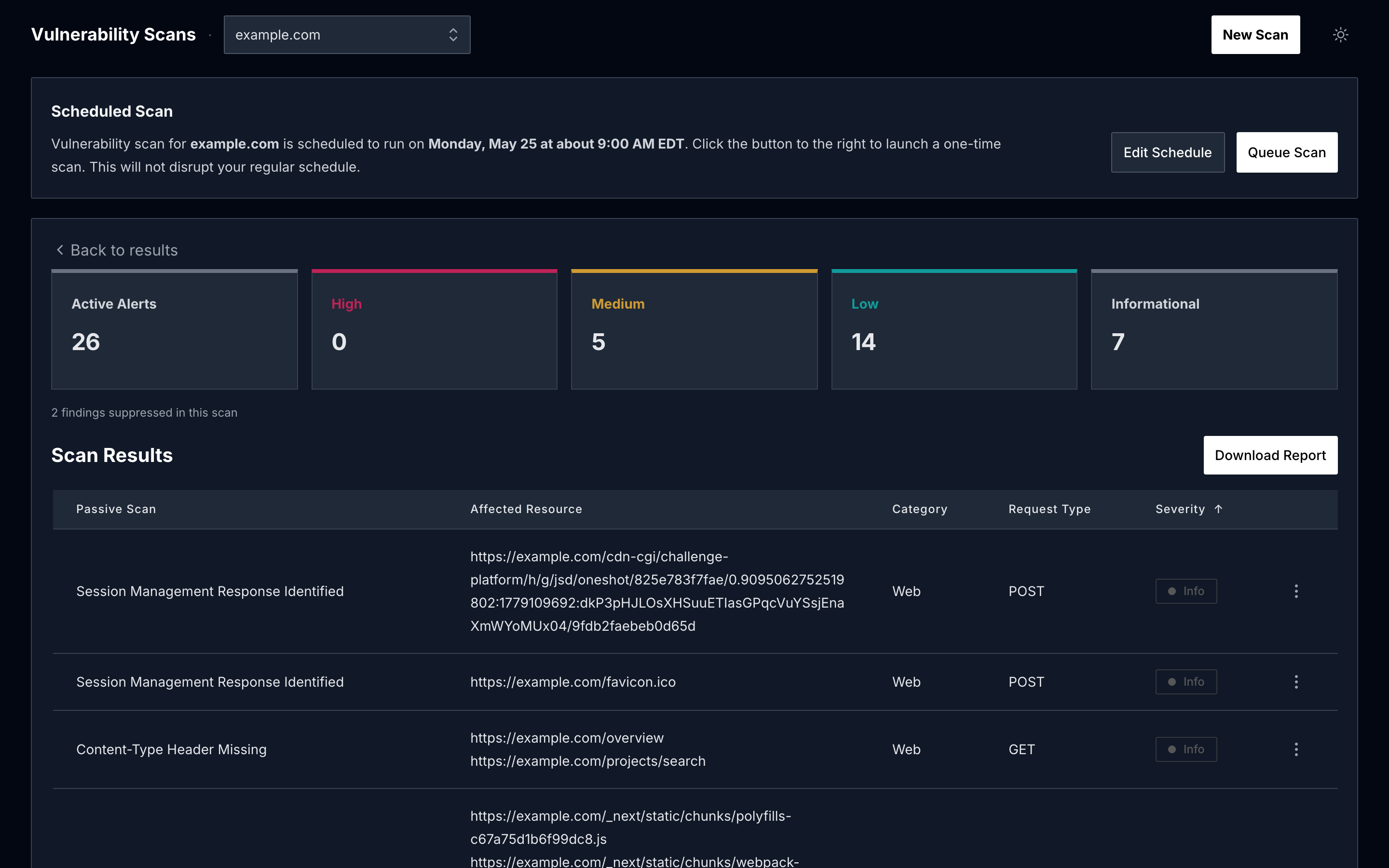Select the Informational card

(x=1214, y=329)
